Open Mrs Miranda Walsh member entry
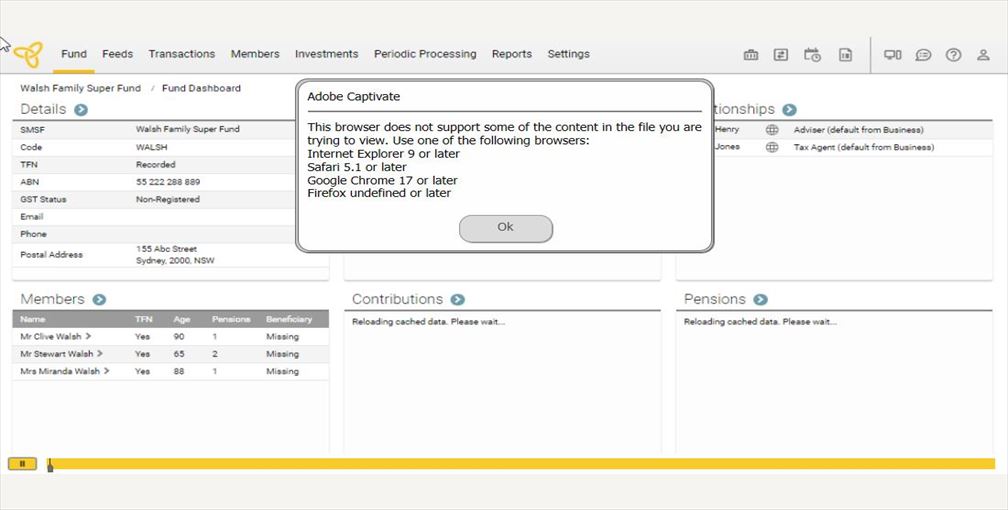 click(x=64, y=371)
